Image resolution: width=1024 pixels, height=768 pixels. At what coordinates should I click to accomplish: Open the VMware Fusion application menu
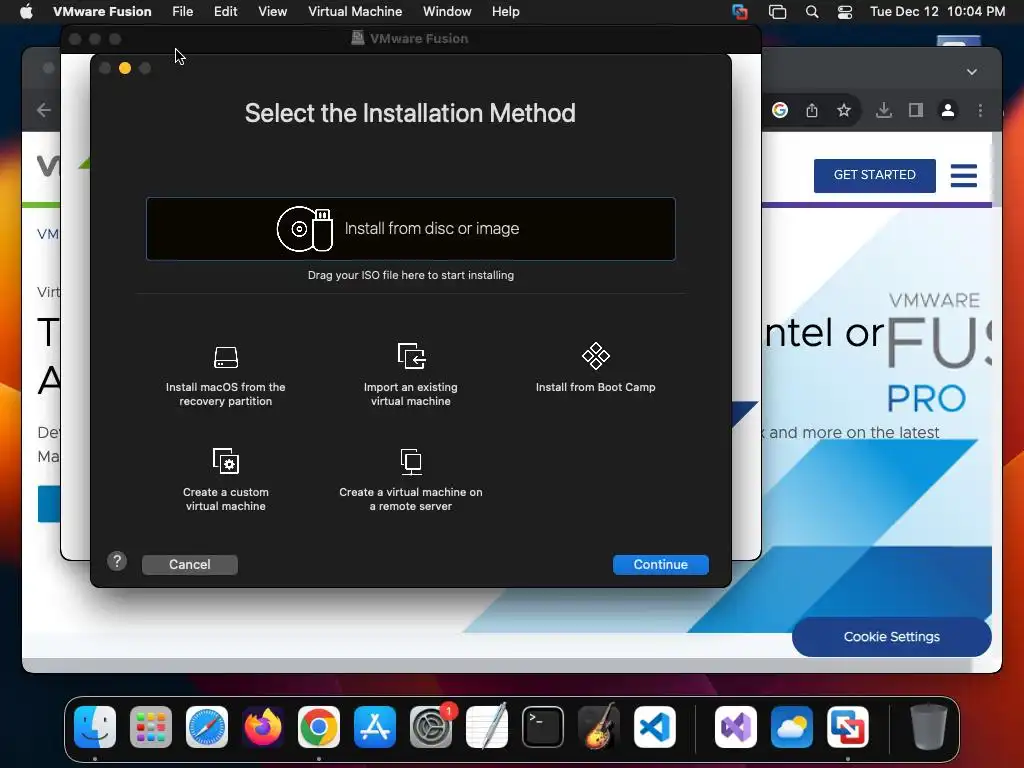coord(102,12)
